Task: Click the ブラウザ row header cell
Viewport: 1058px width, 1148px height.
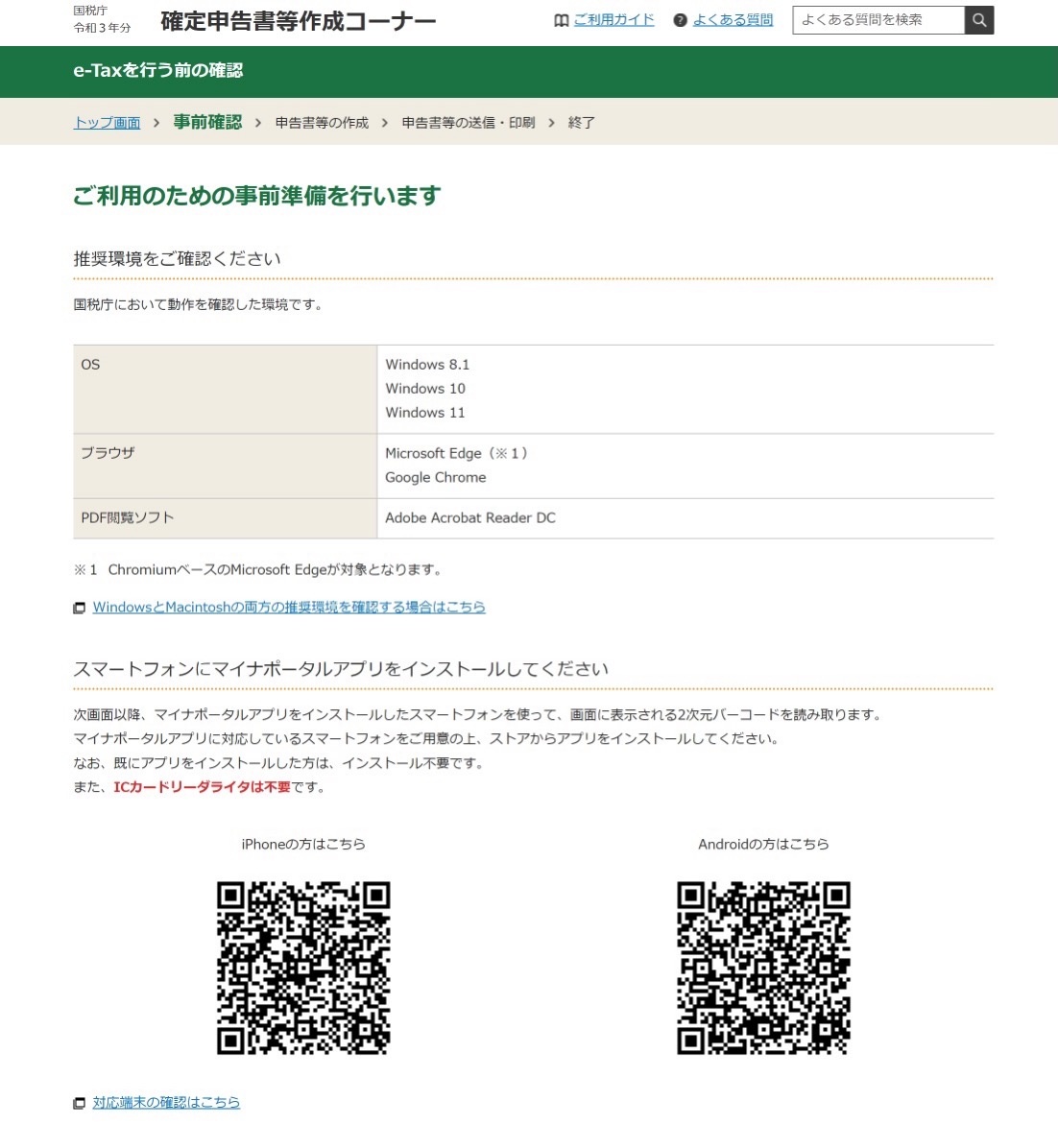Action: coord(226,466)
